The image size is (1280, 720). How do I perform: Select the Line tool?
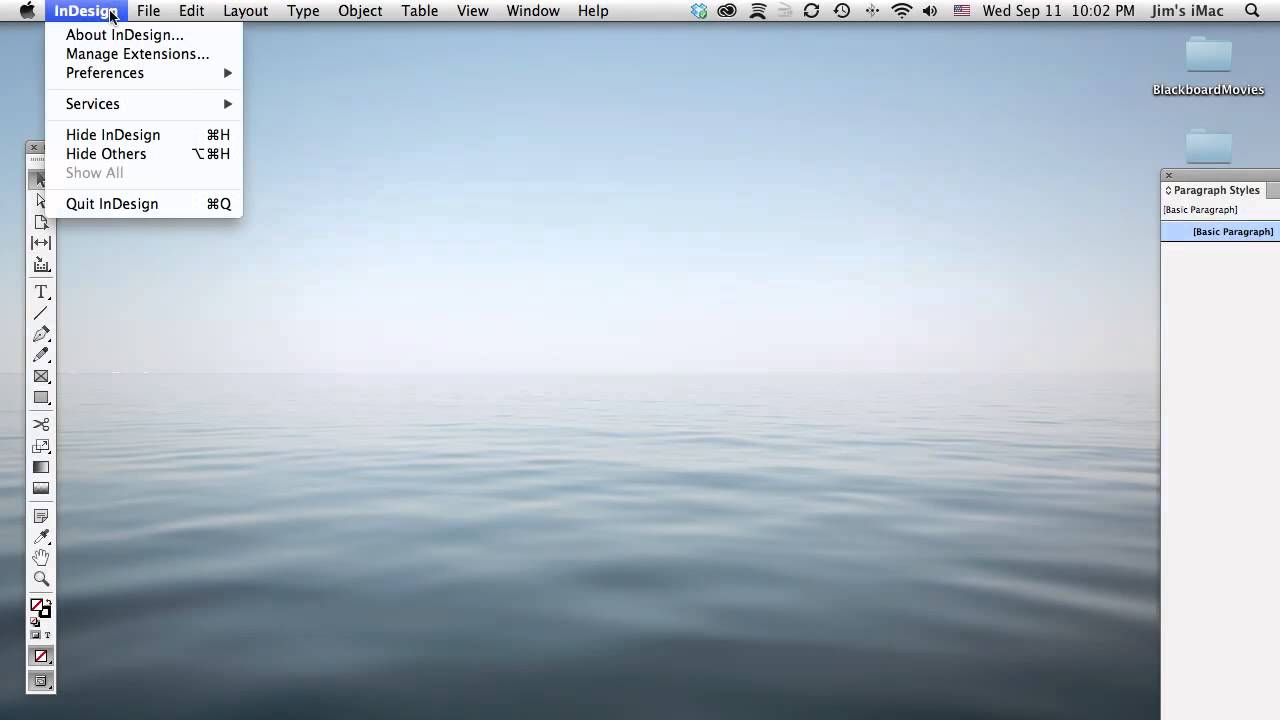pyautogui.click(x=41, y=313)
